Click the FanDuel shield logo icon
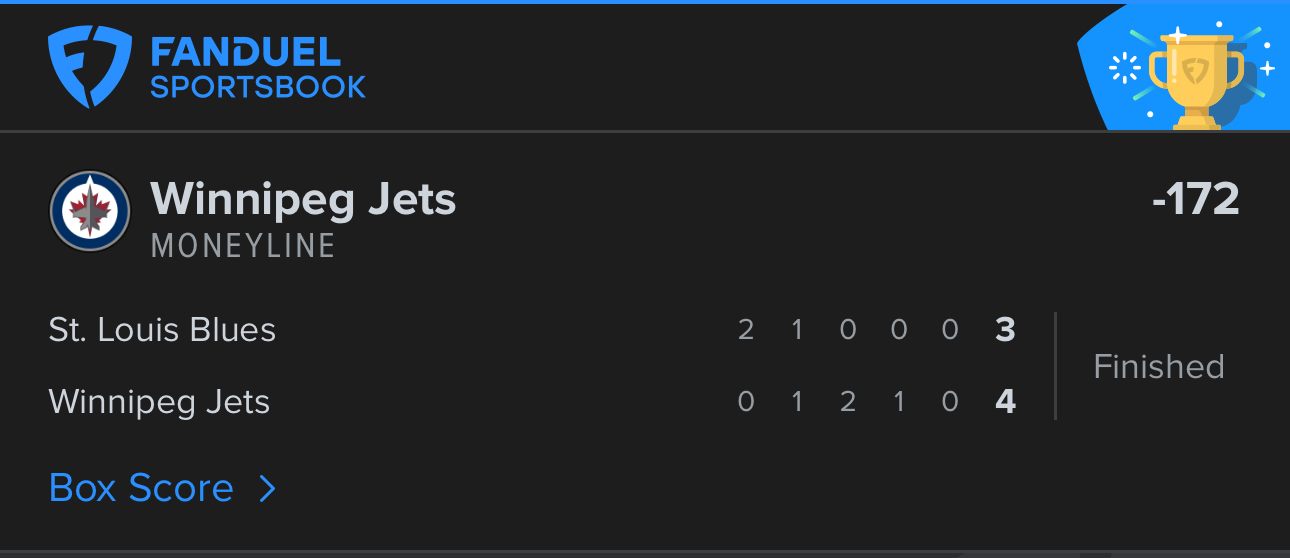The height and width of the screenshot is (558, 1290). pyautogui.click(x=90, y=67)
